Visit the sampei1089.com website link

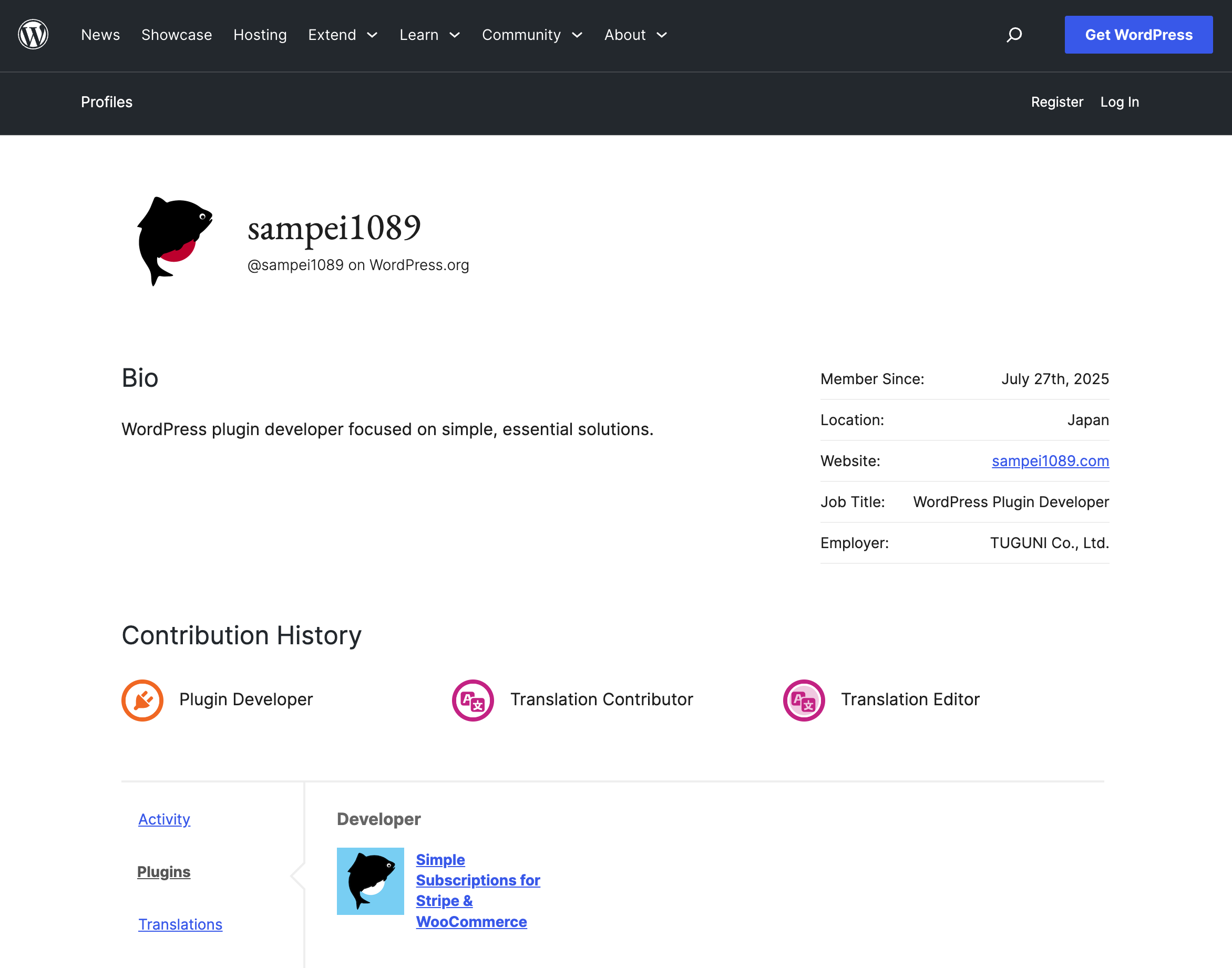point(1050,461)
